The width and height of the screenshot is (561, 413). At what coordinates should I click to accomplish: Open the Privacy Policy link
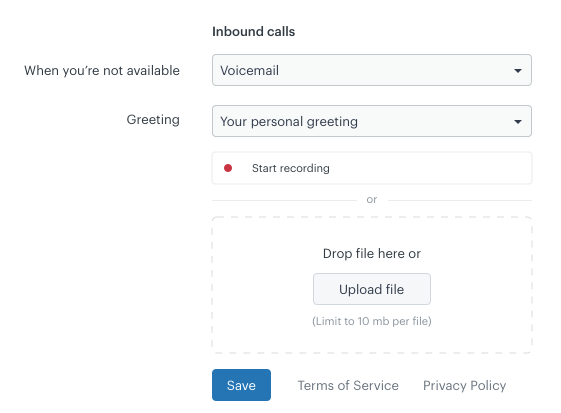pos(464,385)
